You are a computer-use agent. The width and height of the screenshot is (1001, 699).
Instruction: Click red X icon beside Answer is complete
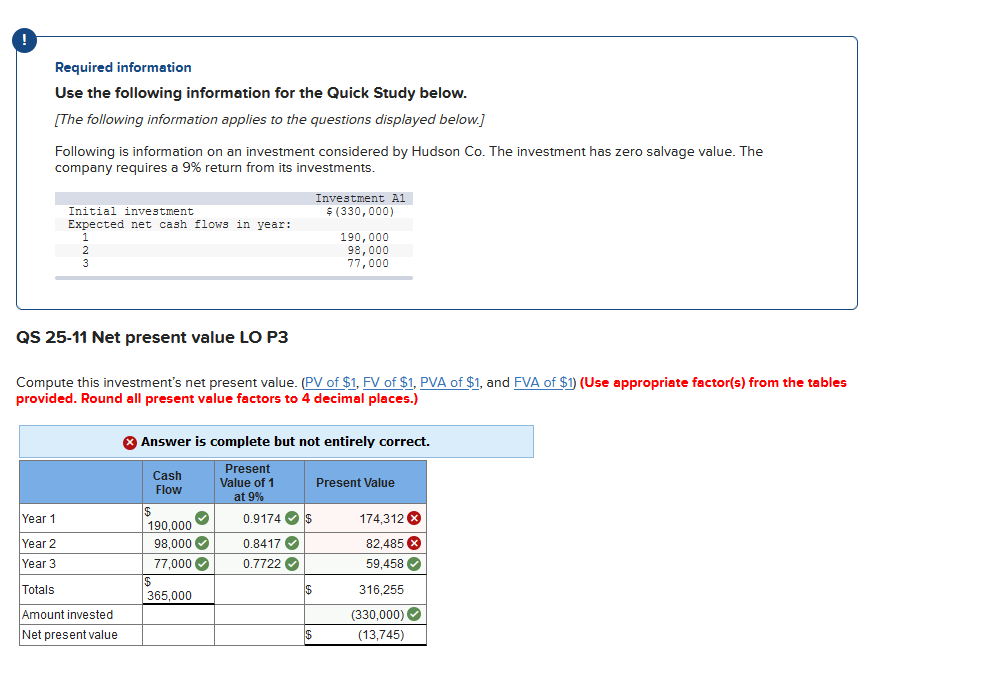130,442
